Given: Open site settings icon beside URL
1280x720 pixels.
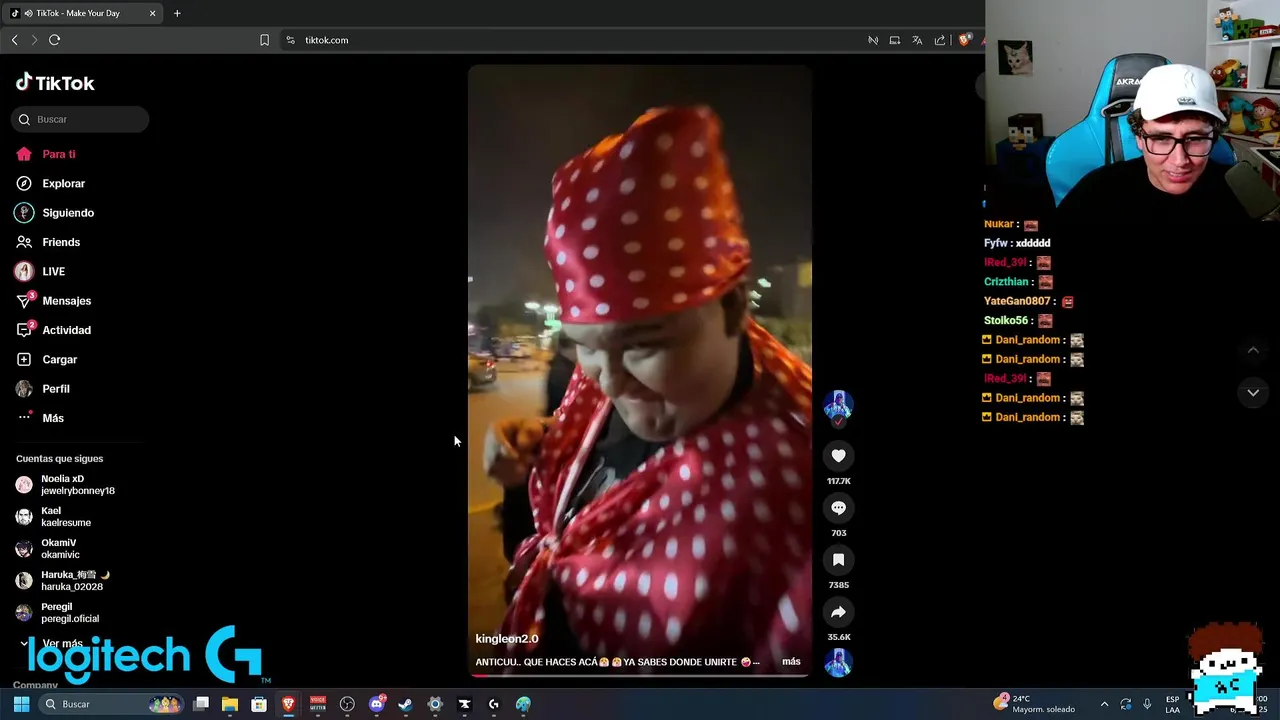Looking at the screenshot, I should [x=290, y=40].
